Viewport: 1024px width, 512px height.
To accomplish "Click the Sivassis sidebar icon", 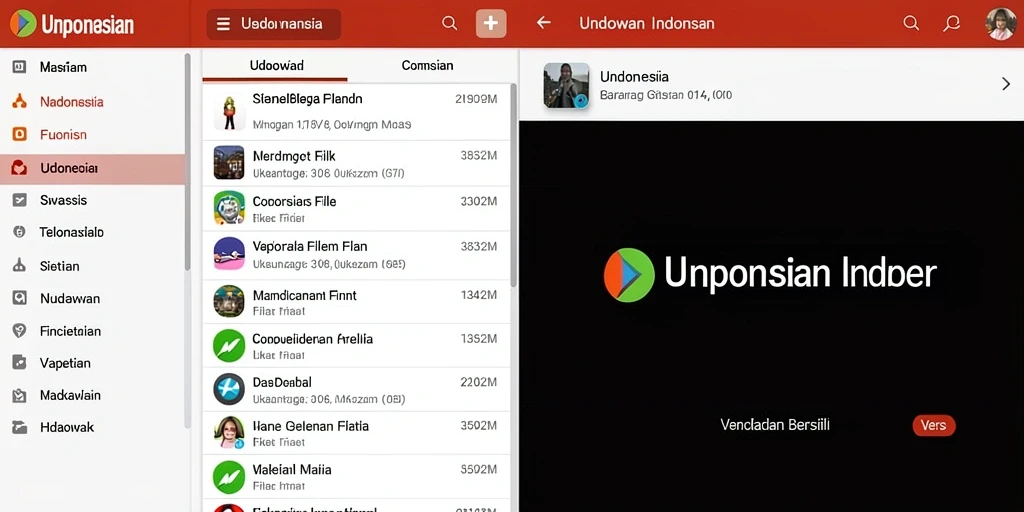I will coord(20,200).
